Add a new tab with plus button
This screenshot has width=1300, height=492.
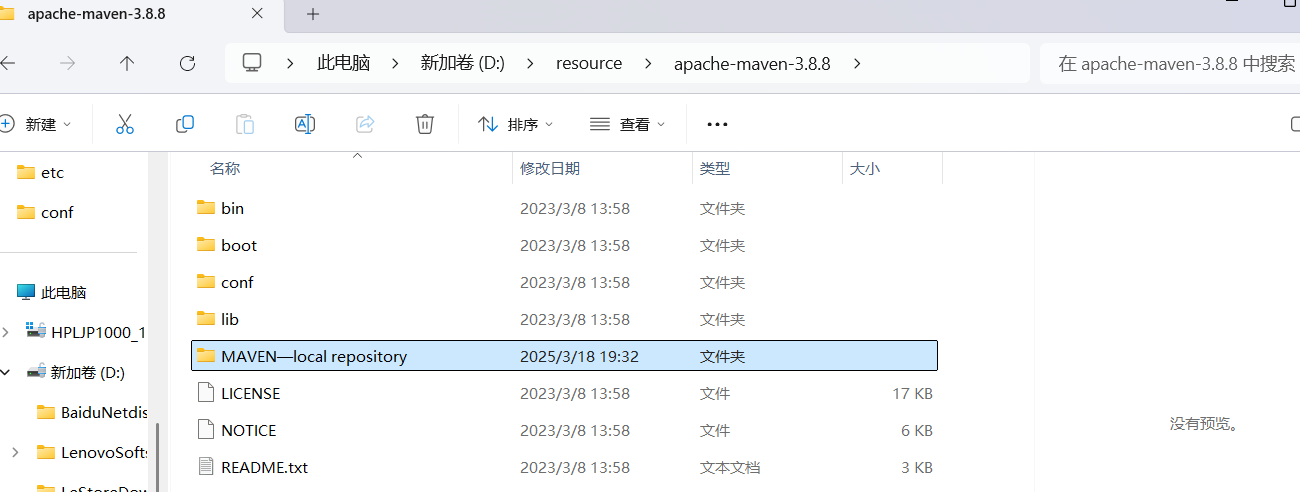[x=313, y=14]
